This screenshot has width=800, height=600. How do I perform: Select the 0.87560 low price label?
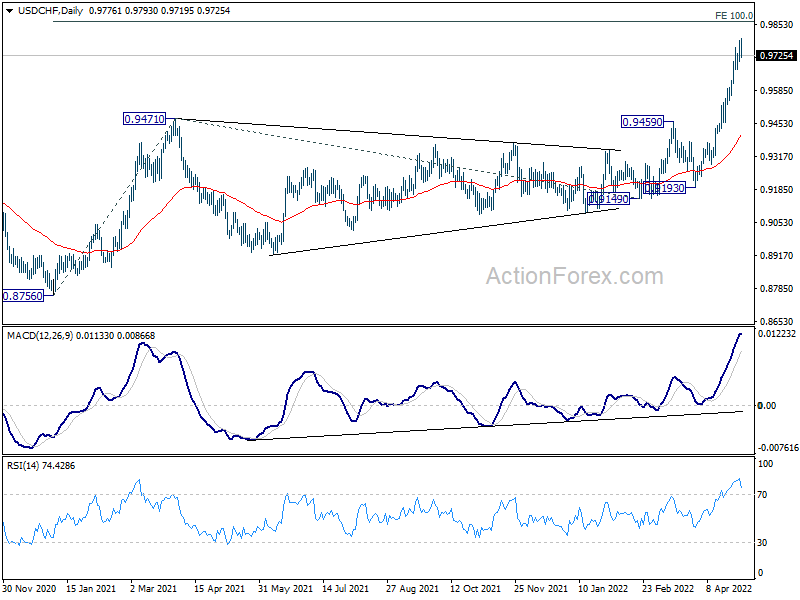(23, 296)
